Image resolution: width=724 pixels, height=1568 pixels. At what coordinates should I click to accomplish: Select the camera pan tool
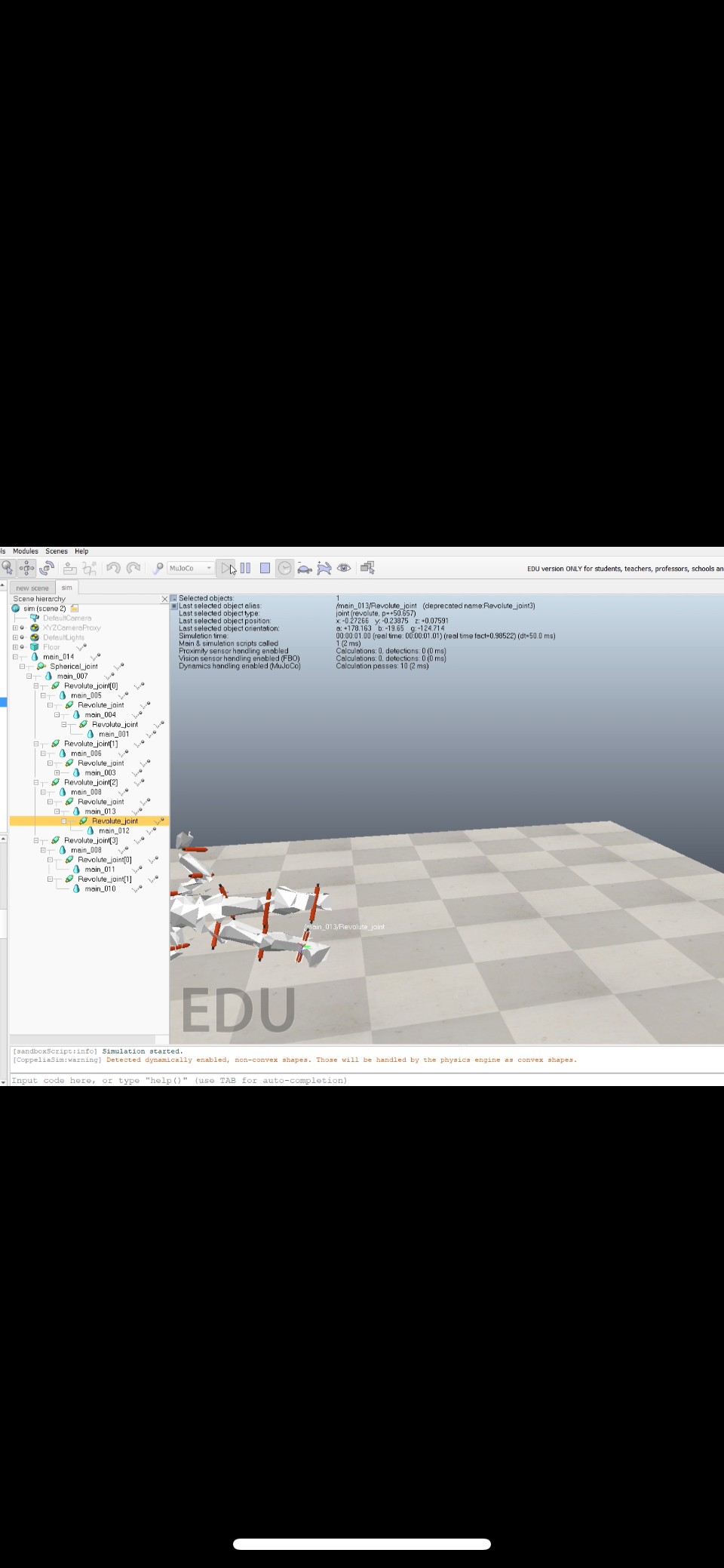click(8, 568)
